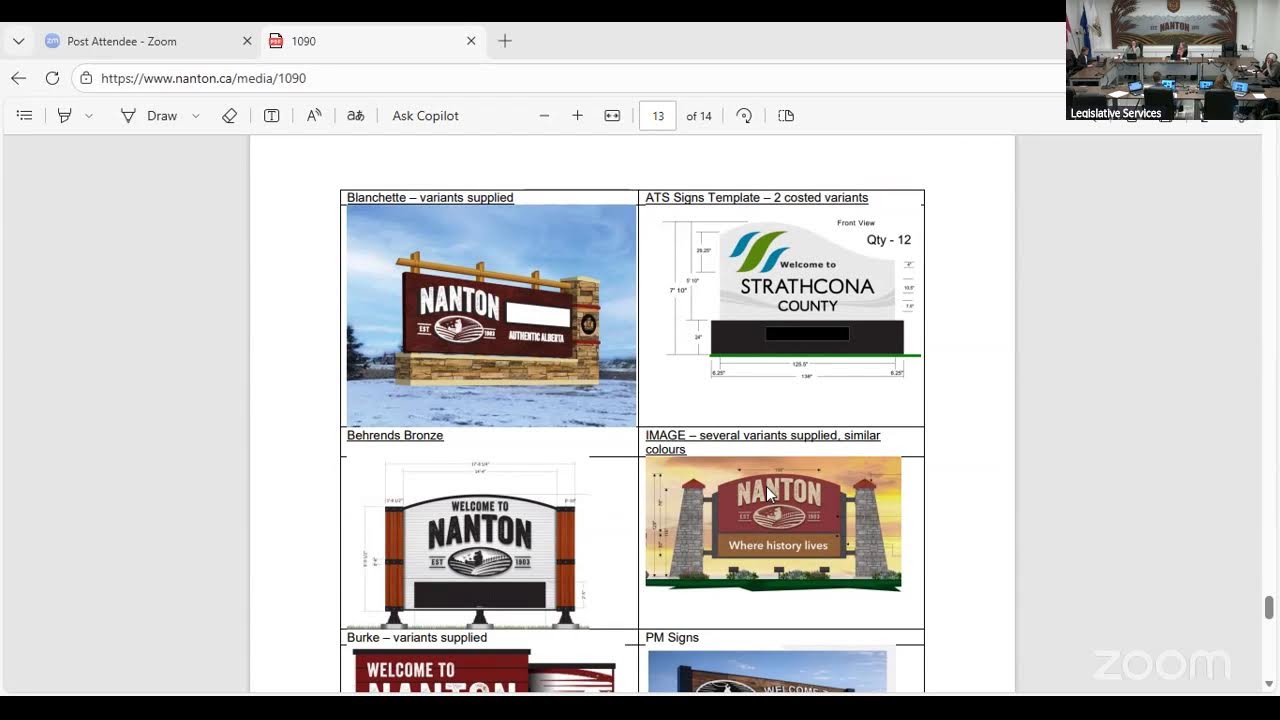This screenshot has width=1280, height=720.
Task: Toggle fit to width view
Action: click(612, 116)
